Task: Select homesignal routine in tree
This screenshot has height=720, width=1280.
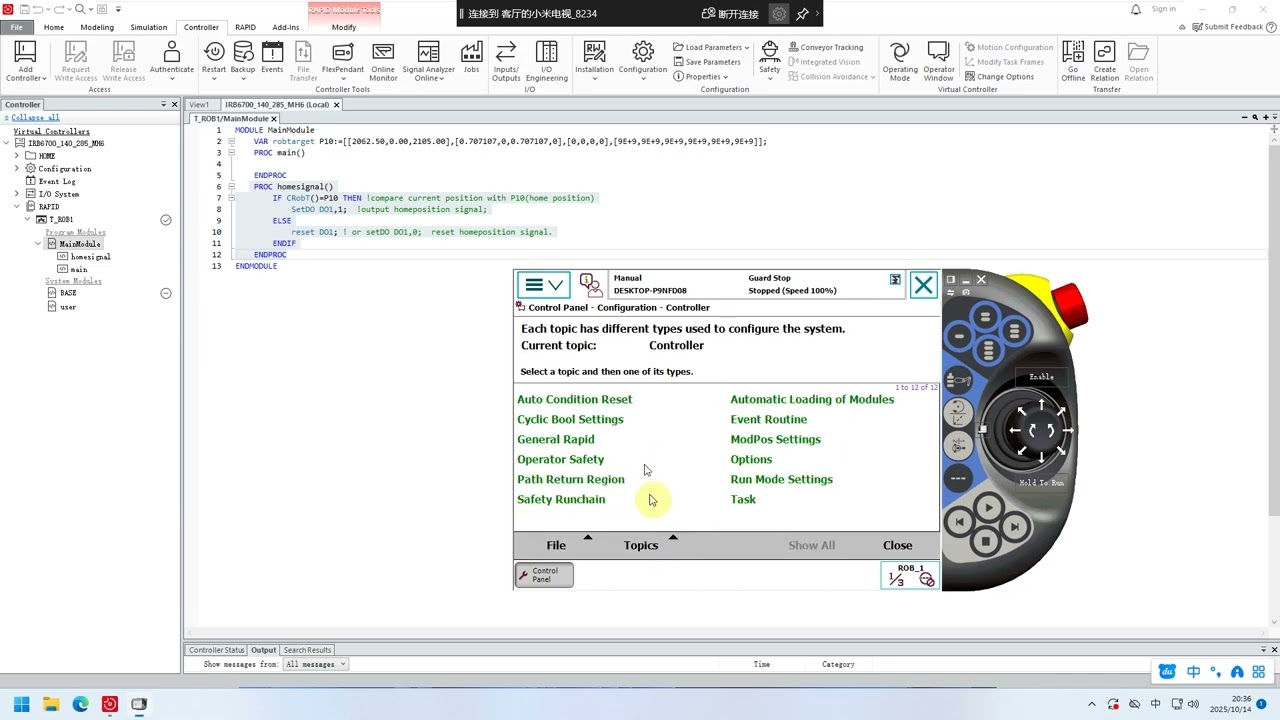Action: 90,256
